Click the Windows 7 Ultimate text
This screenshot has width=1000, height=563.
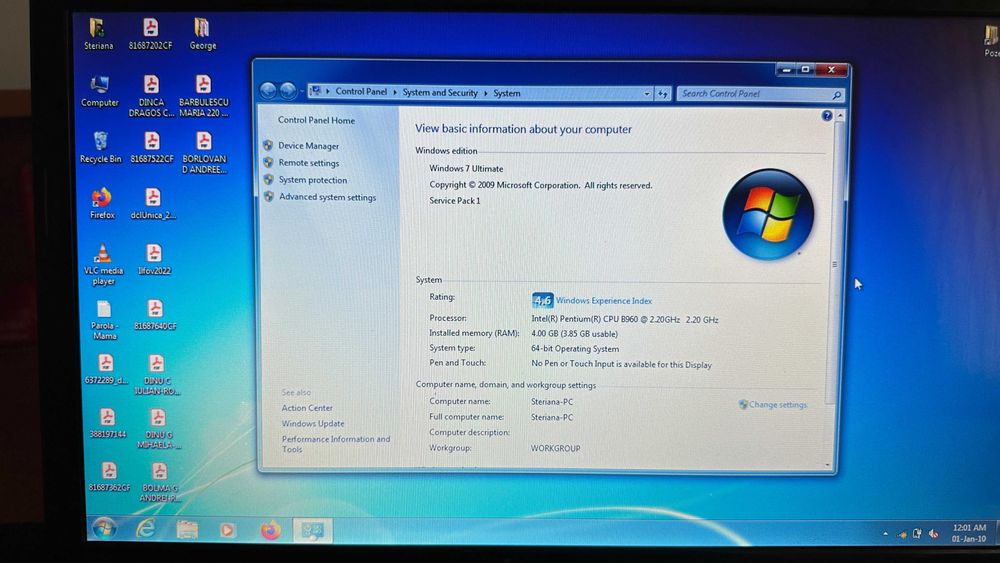[x=466, y=168]
